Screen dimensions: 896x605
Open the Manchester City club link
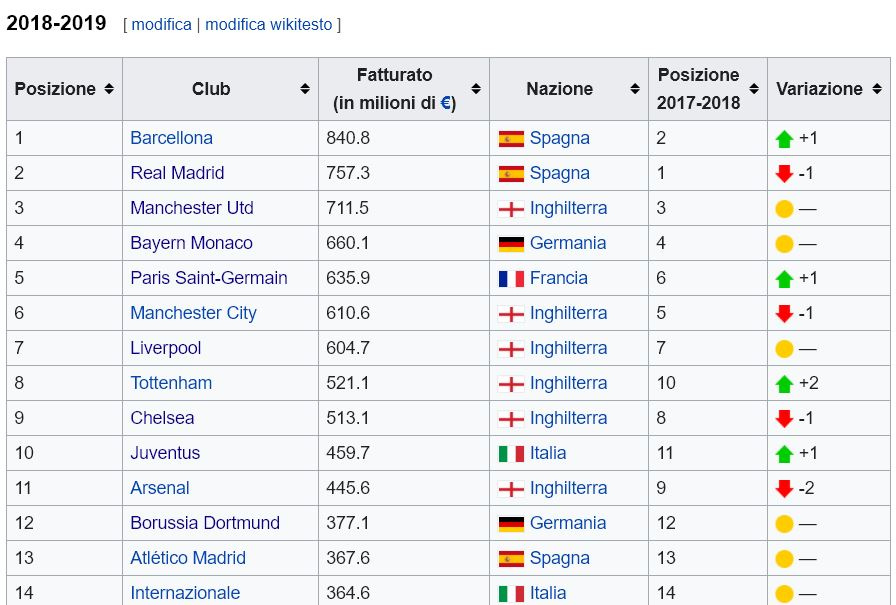click(x=193, y=312)
